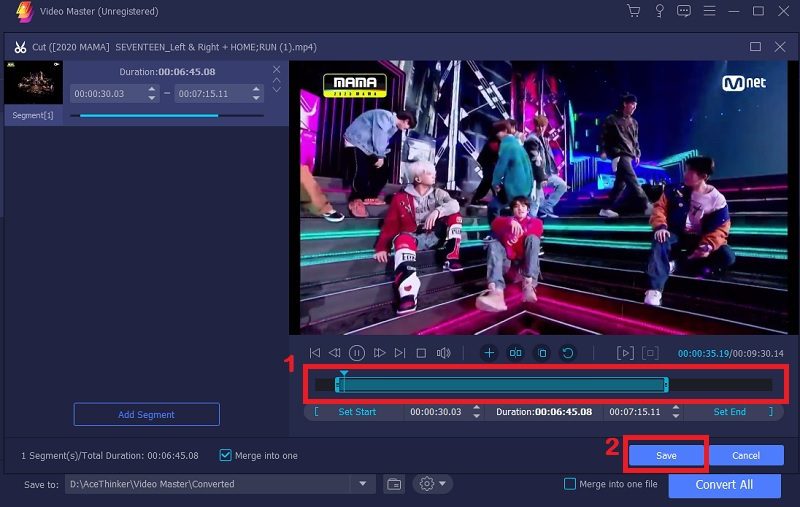Pause the video playback

click(357, 352)
